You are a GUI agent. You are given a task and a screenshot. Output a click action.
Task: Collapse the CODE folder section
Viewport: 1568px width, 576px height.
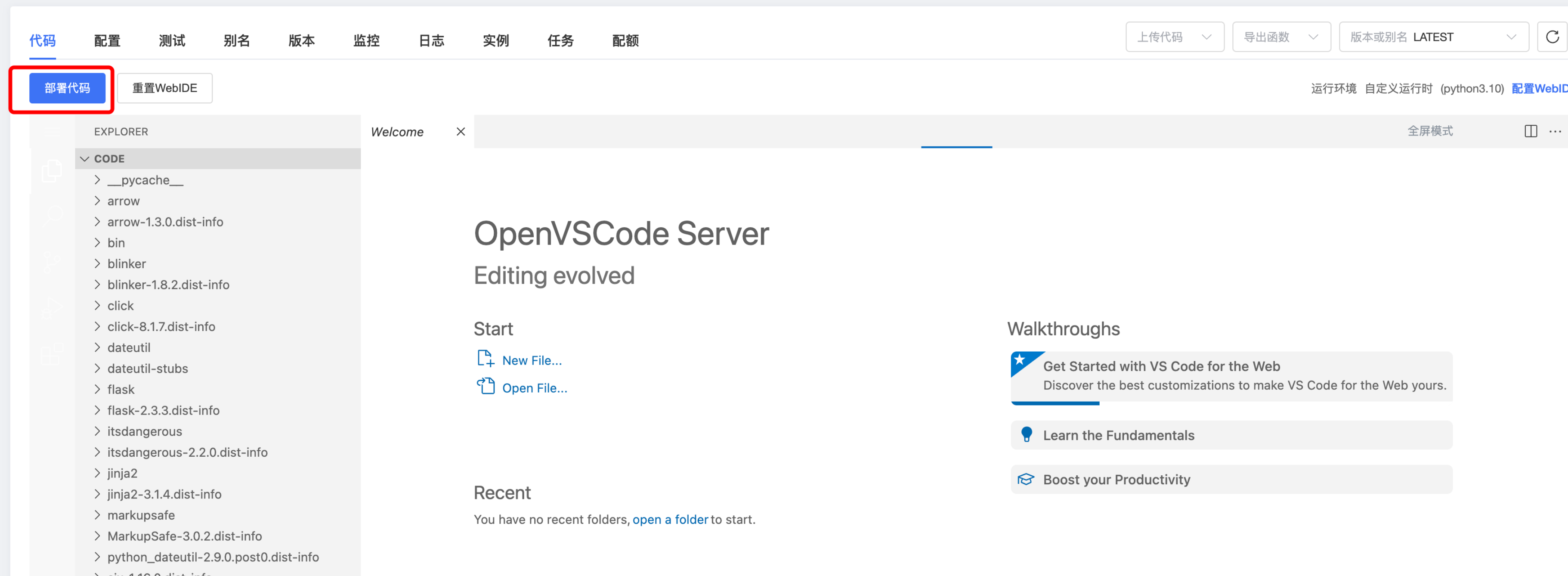coord(85,159)
